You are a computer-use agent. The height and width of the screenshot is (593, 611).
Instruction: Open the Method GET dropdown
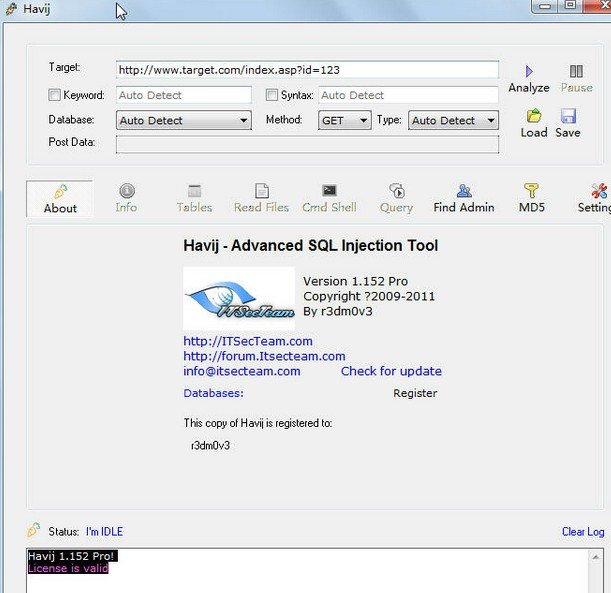click(344, 120)
